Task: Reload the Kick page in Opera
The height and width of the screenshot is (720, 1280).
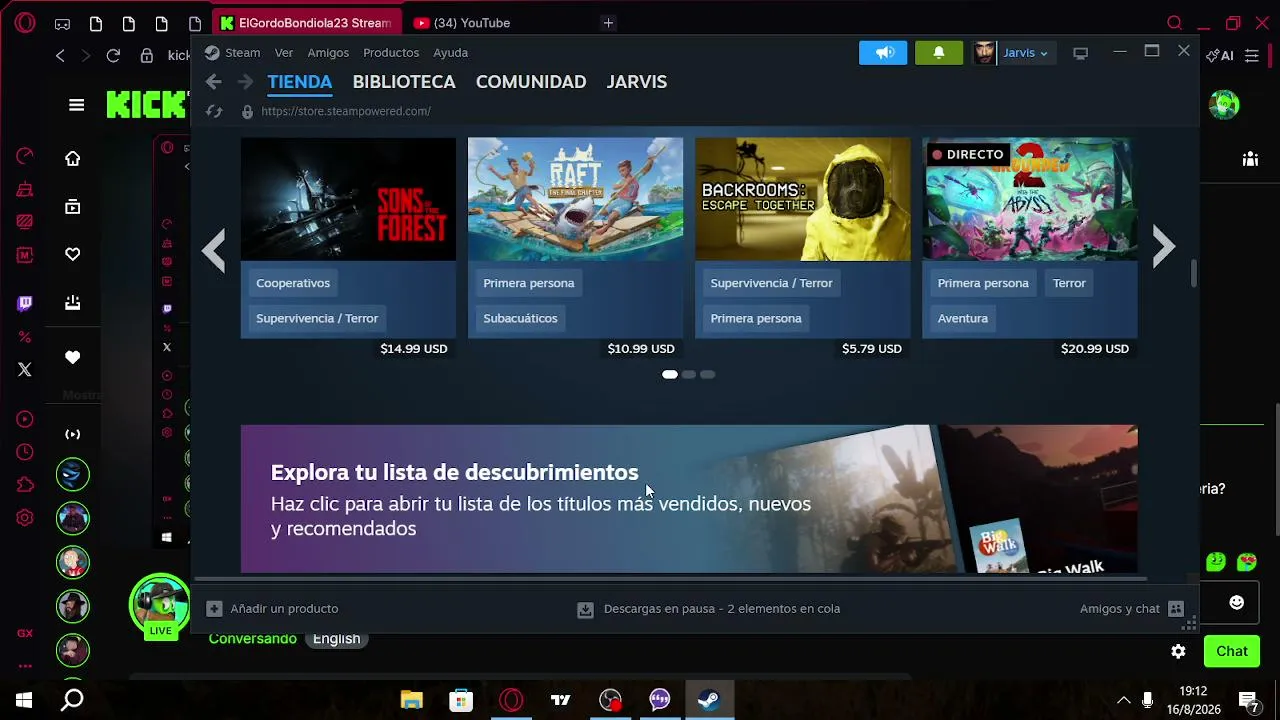Action: click(113, 56)
